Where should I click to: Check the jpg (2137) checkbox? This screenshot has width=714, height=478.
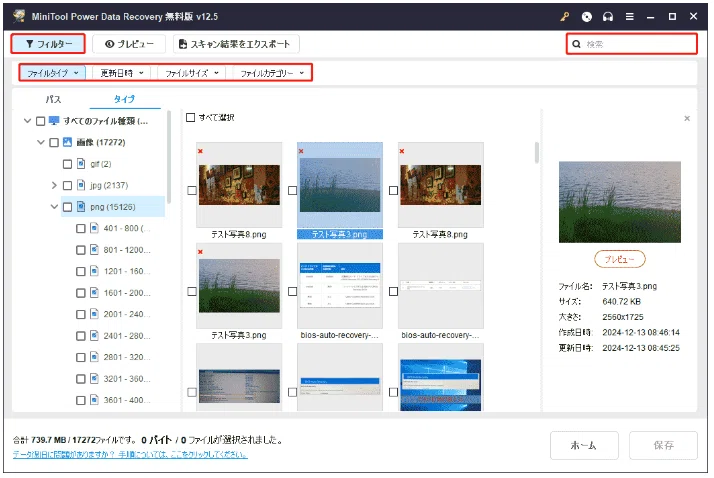click(67, 185)
